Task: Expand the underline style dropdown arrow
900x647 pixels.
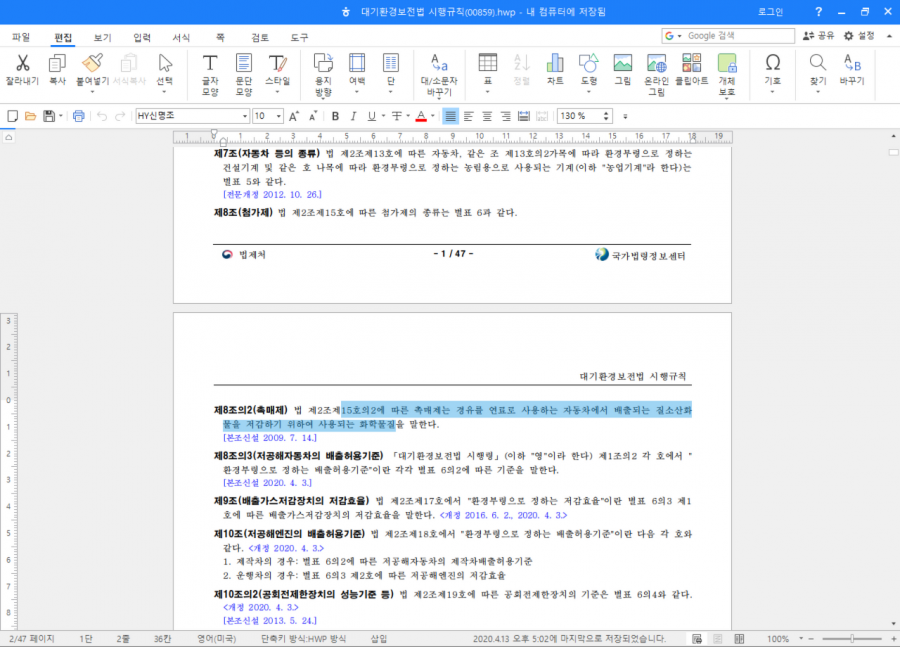Action: click(383, 116)
